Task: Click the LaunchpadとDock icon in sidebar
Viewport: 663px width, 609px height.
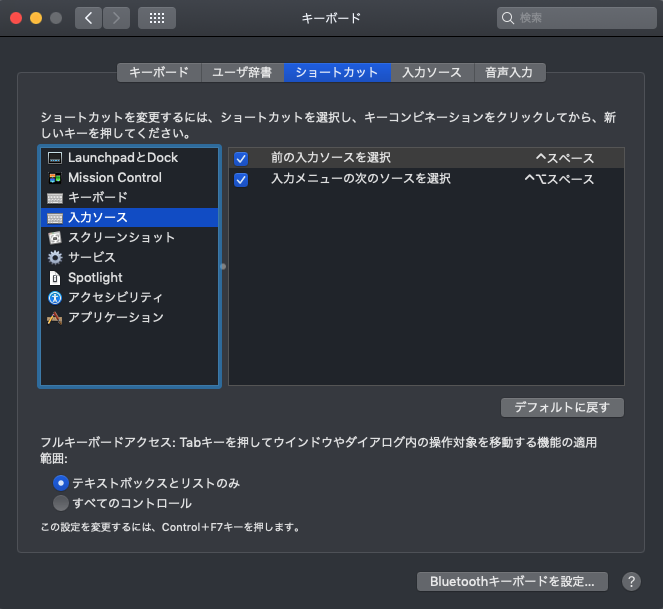Action: [55, 158]
